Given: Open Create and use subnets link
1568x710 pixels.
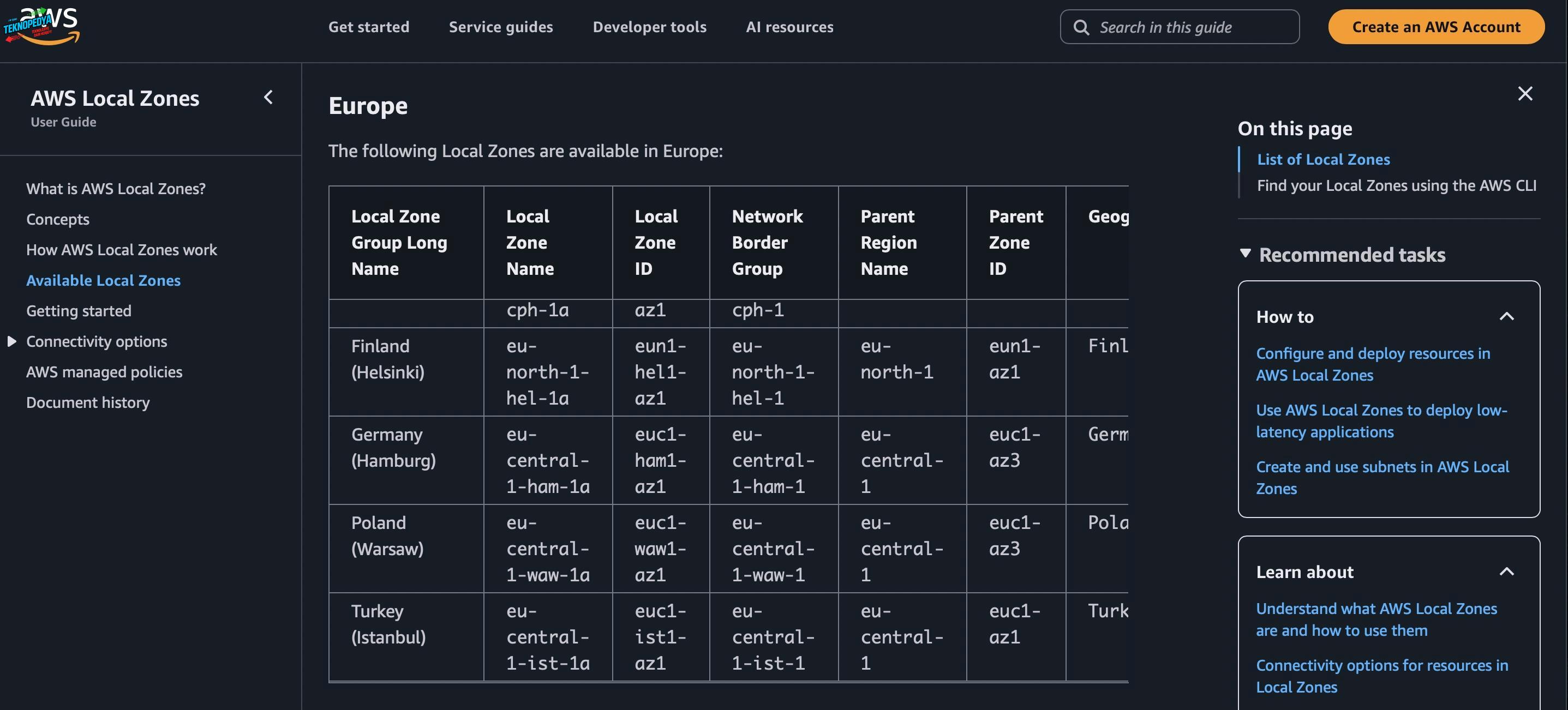Looking at the screenshot, I should (x=1382, y=478).
